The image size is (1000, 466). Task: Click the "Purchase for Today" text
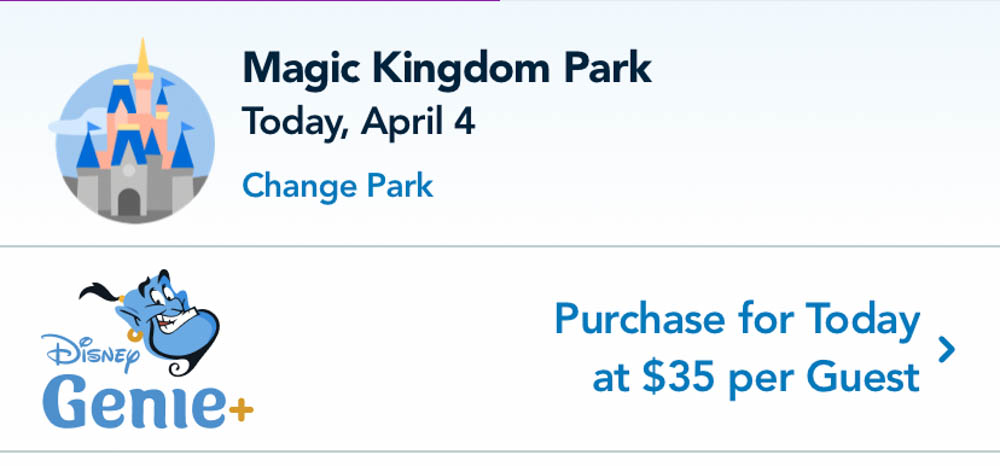(x=737, y=321)
